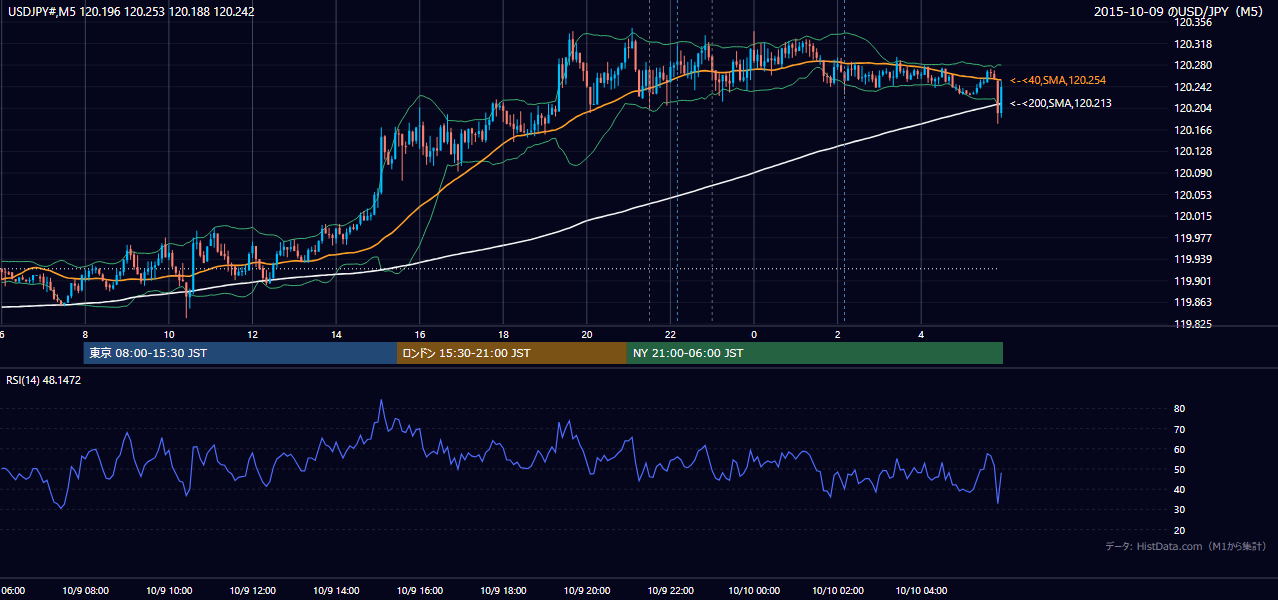Click the 10/10 00:00 time axis label
1278x600 pixels.
click(755, 591)
